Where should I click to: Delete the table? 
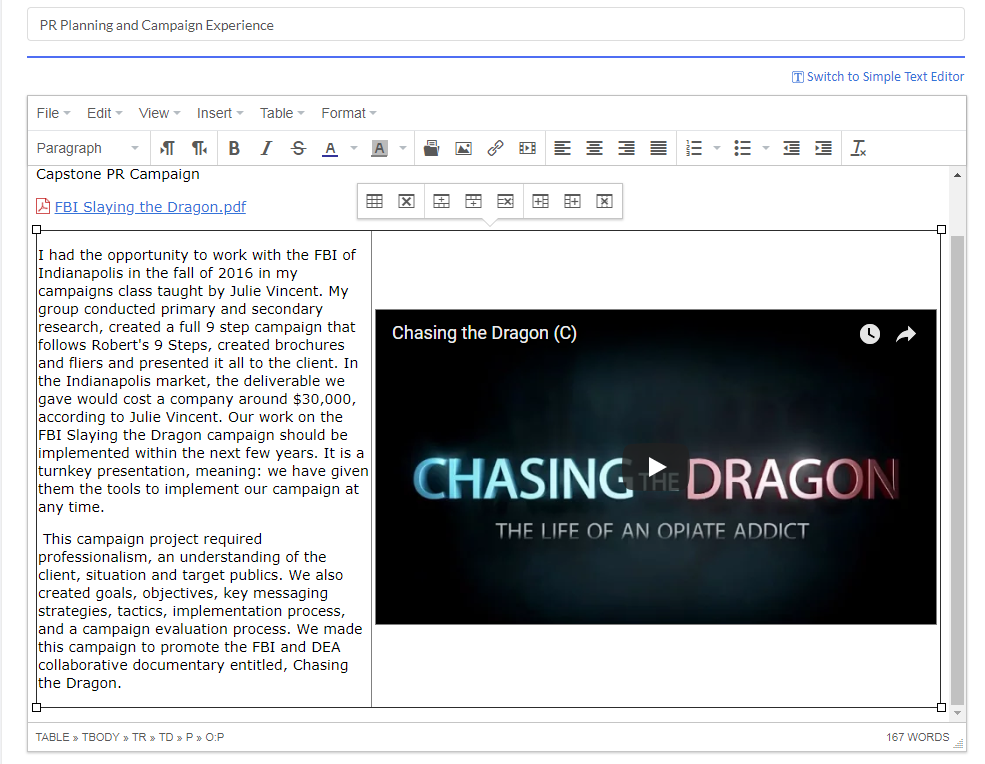point(406,201)
